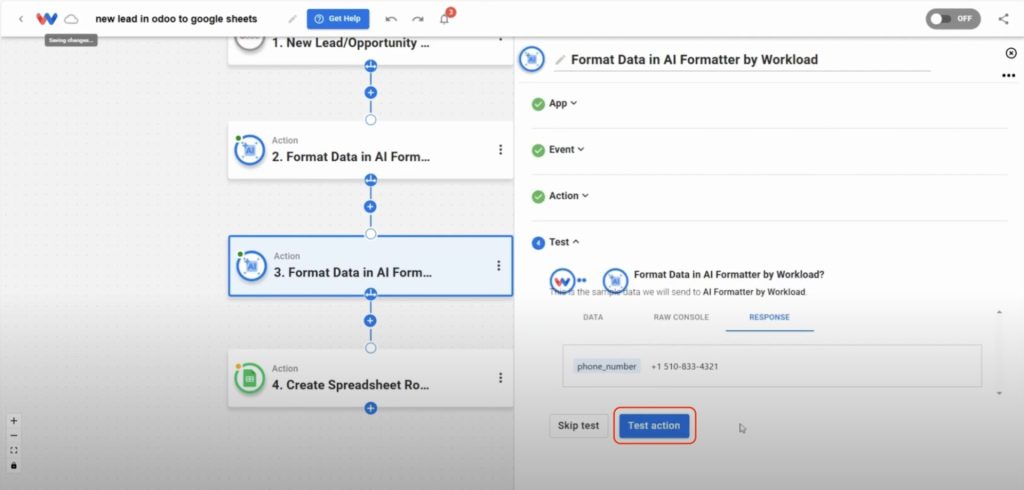Open step 2 Format Data card
The image size is (1024, 490).
click(x=370, y=150)
